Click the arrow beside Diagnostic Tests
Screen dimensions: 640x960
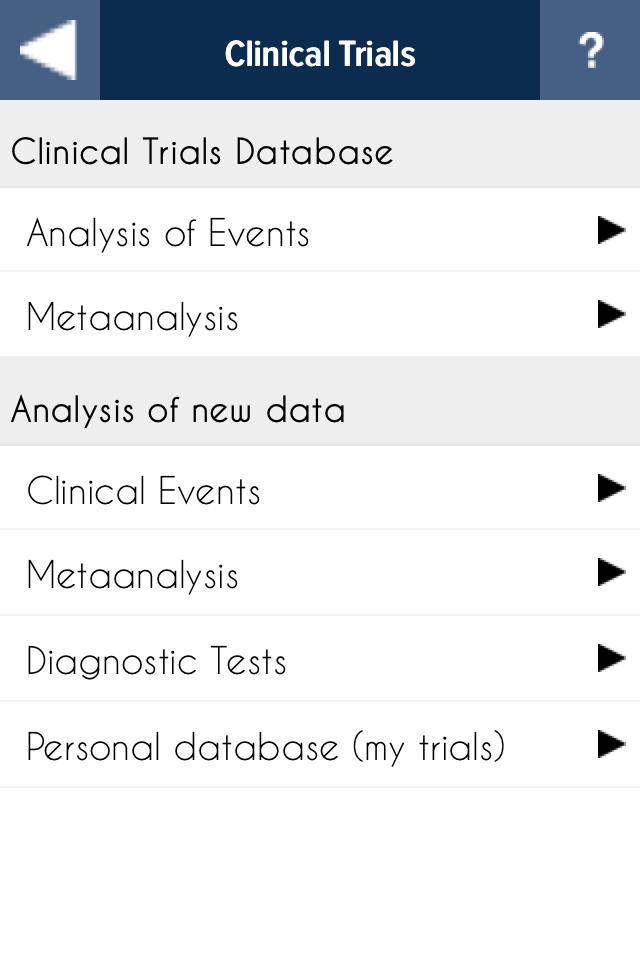pyautogui.click(x=610, y=658)
